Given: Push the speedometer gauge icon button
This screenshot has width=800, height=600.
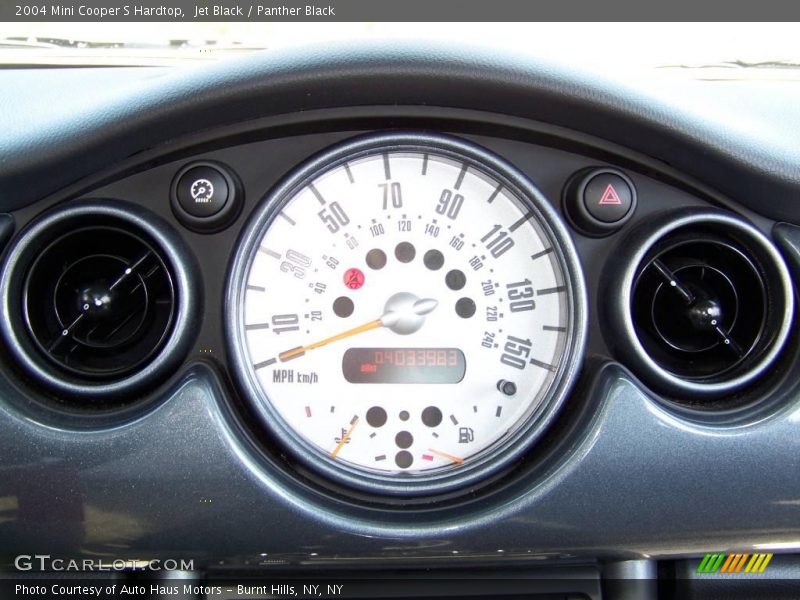Looking at the screenshot, I should click(x=203, y=191).
